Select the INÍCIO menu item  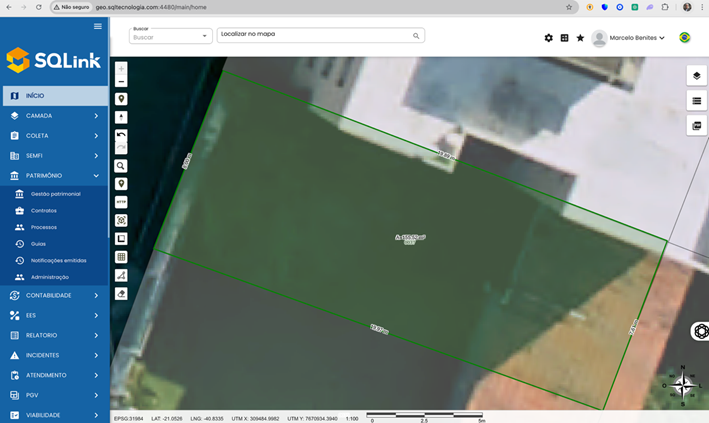(x=54, y=96)
